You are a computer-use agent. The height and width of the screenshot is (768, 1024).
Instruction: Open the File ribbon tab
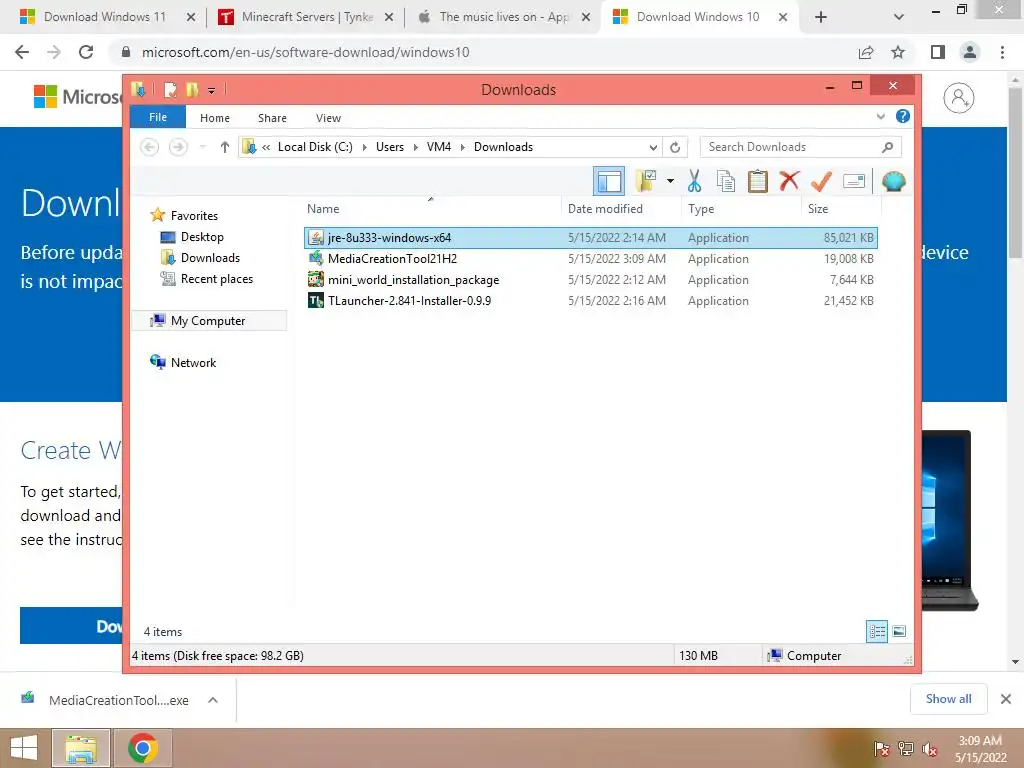pyautogui.click(x=158, y=118)
